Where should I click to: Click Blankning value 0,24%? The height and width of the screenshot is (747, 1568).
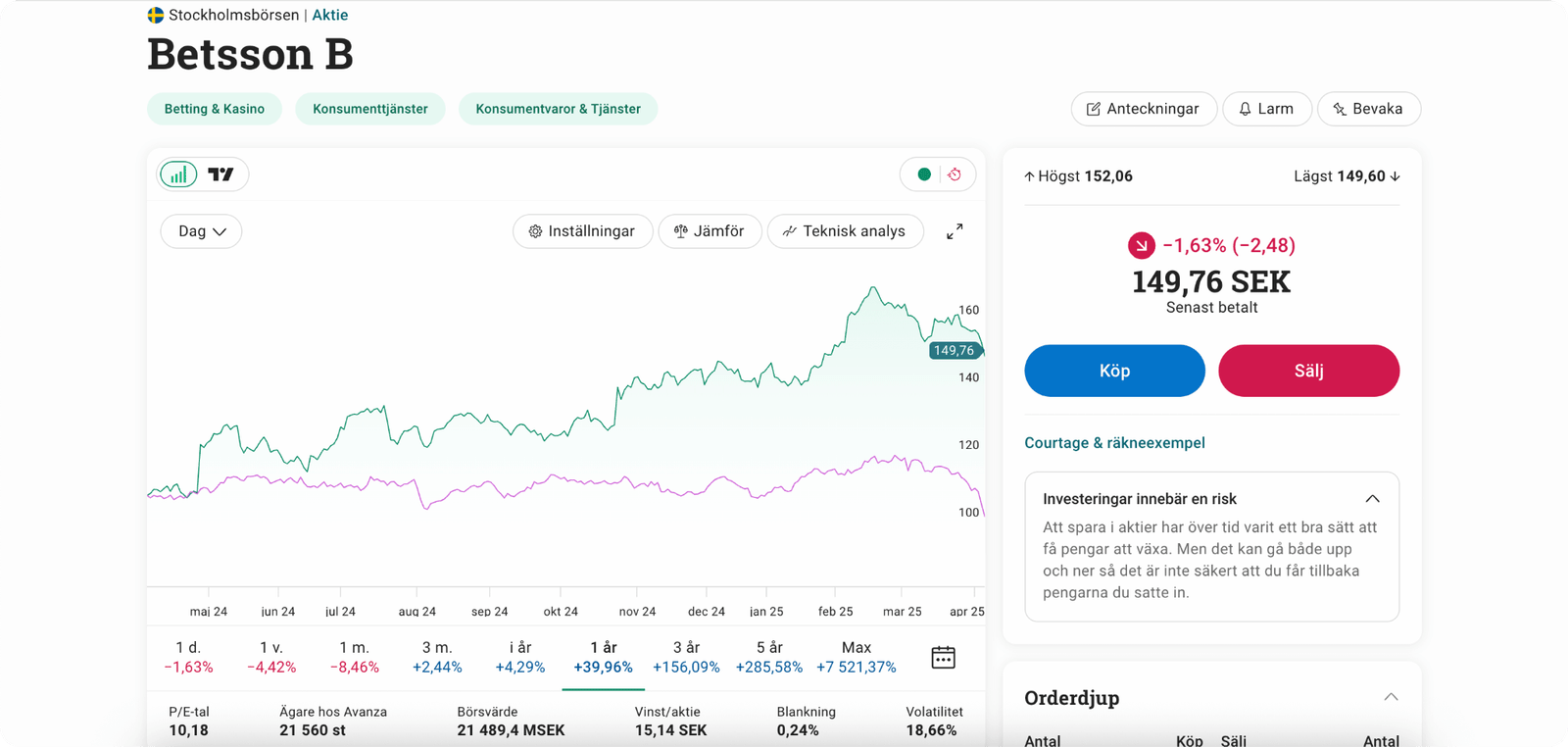[x=798, y=730]
